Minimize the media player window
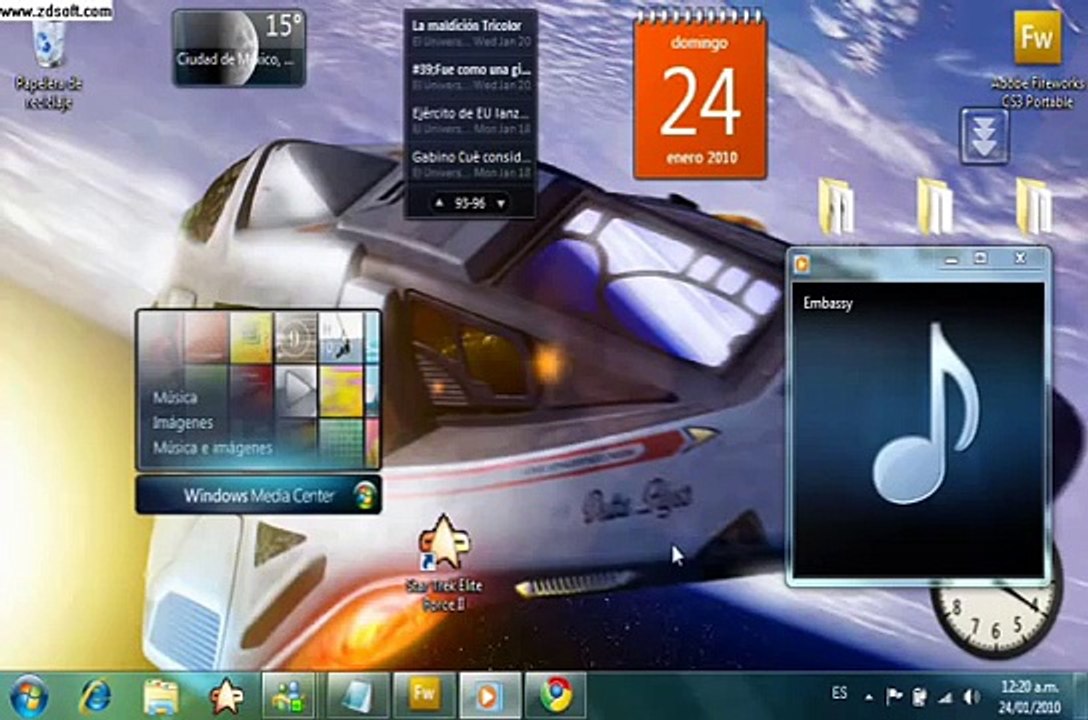The image size is (1088, 720). 951,259
